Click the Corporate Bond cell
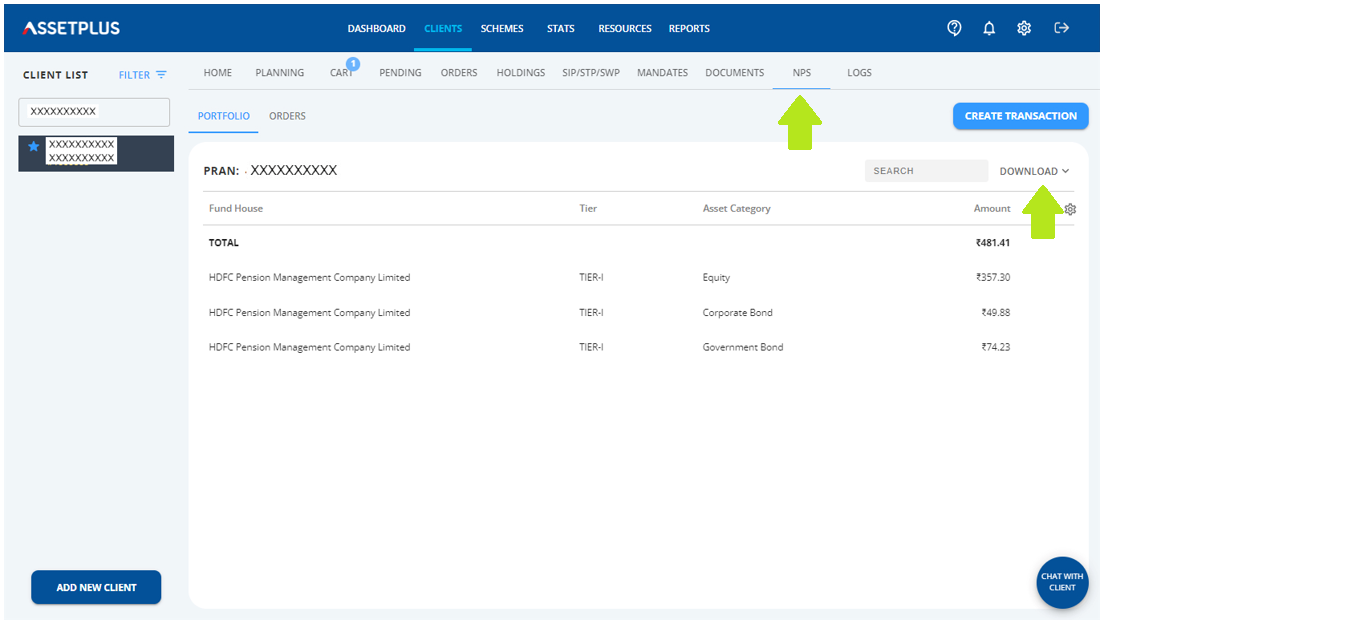This screenshot has height=644, width=1360. (x=737, y=313)
